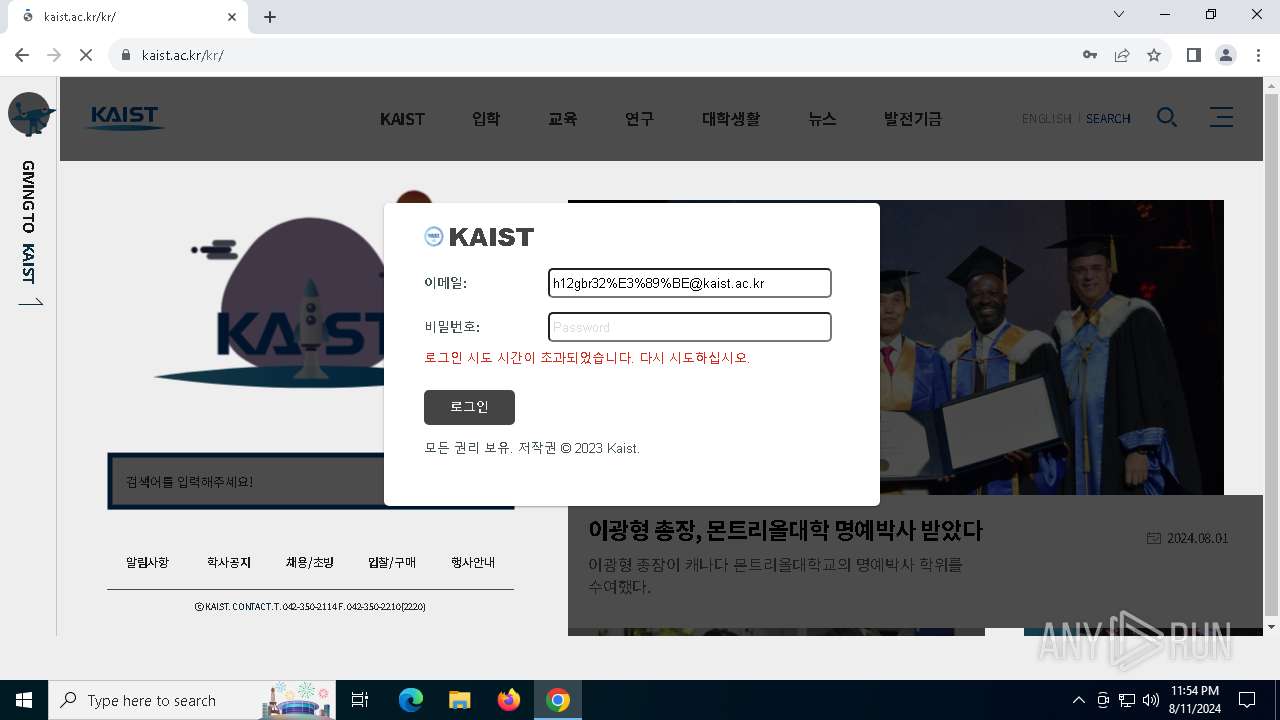Screen dimensions: 1280x720
Task: Select the 알림사항 tab
Action: pyautogui.click(x=148, y=563)
